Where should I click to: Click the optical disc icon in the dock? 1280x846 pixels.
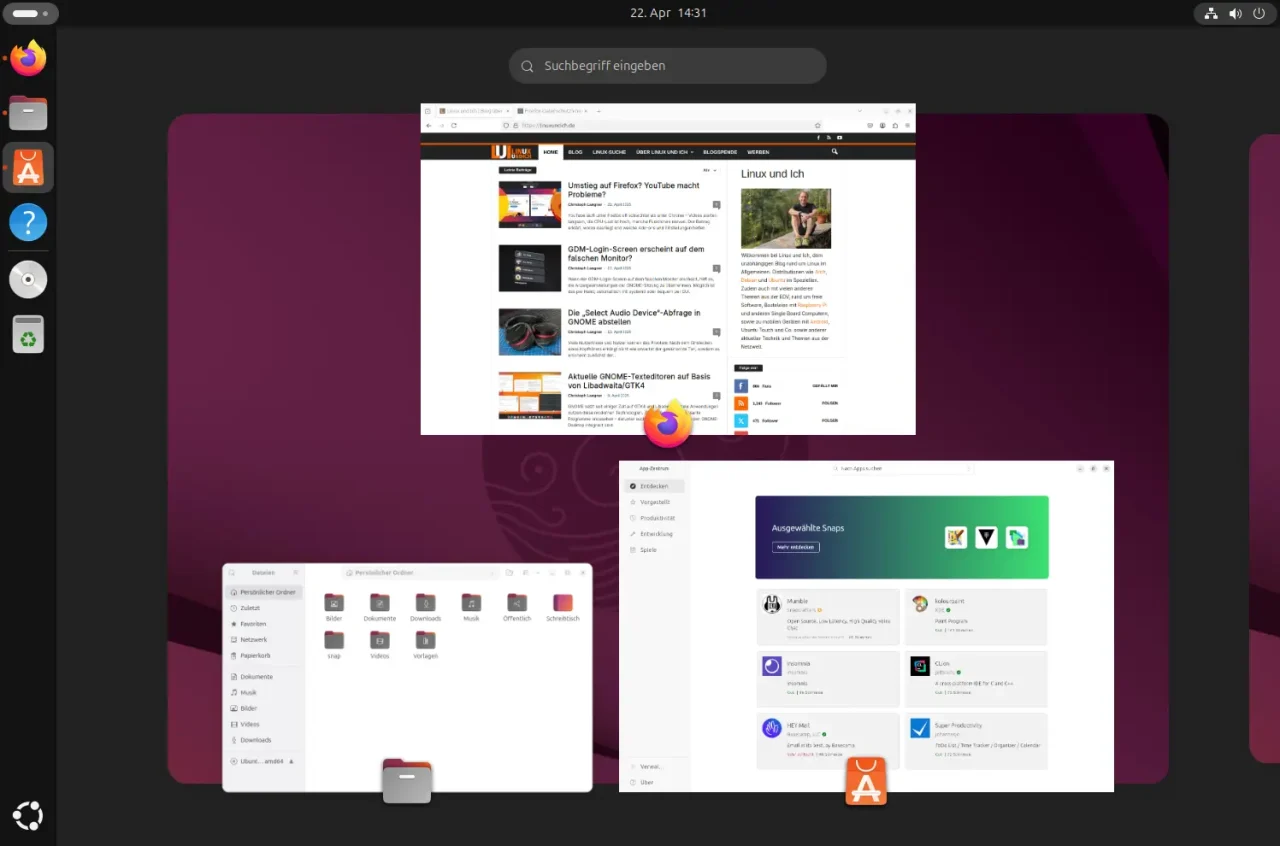[x=28, y=279]
